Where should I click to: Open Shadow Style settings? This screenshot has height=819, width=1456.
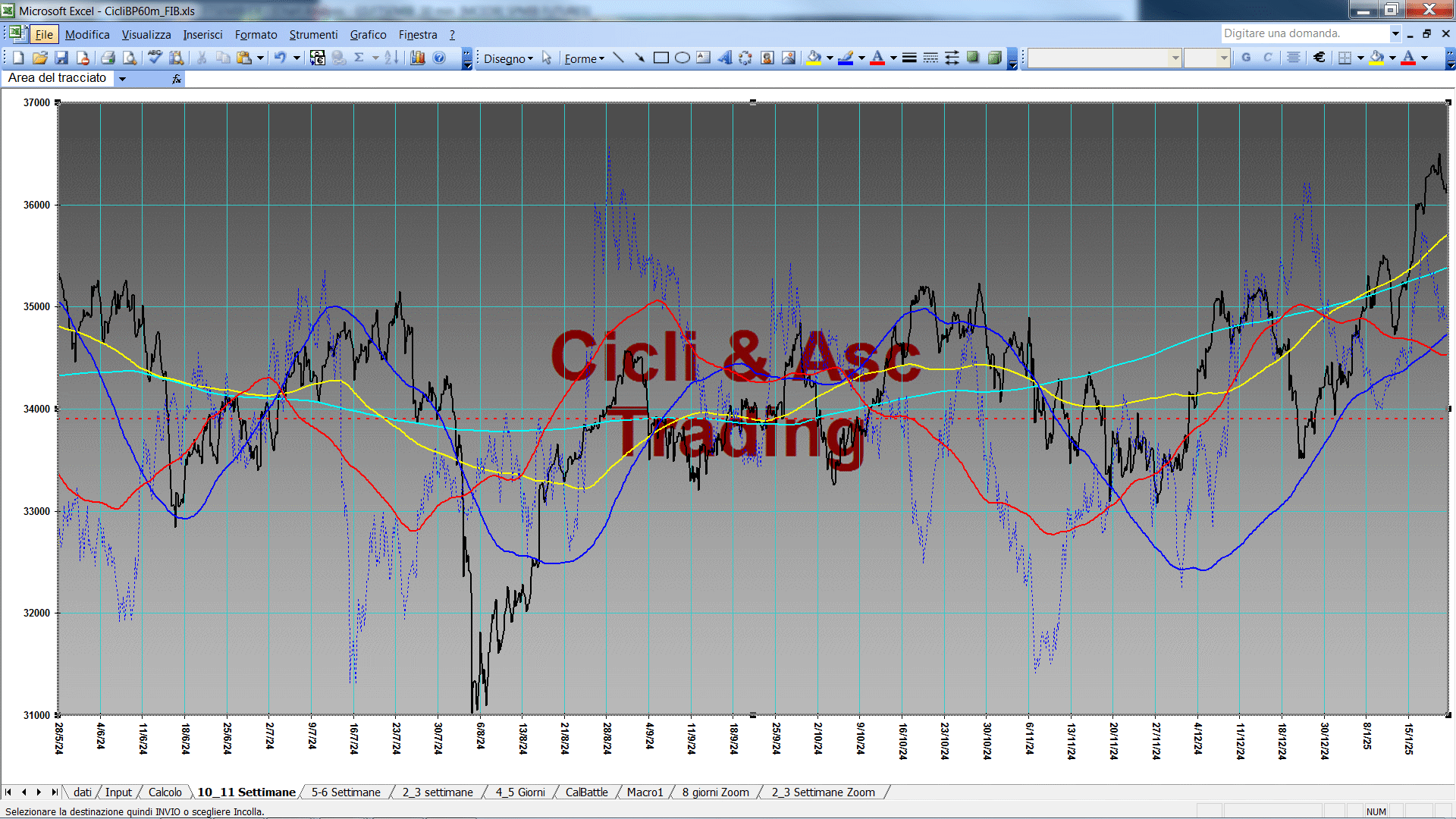click(973, 58)
